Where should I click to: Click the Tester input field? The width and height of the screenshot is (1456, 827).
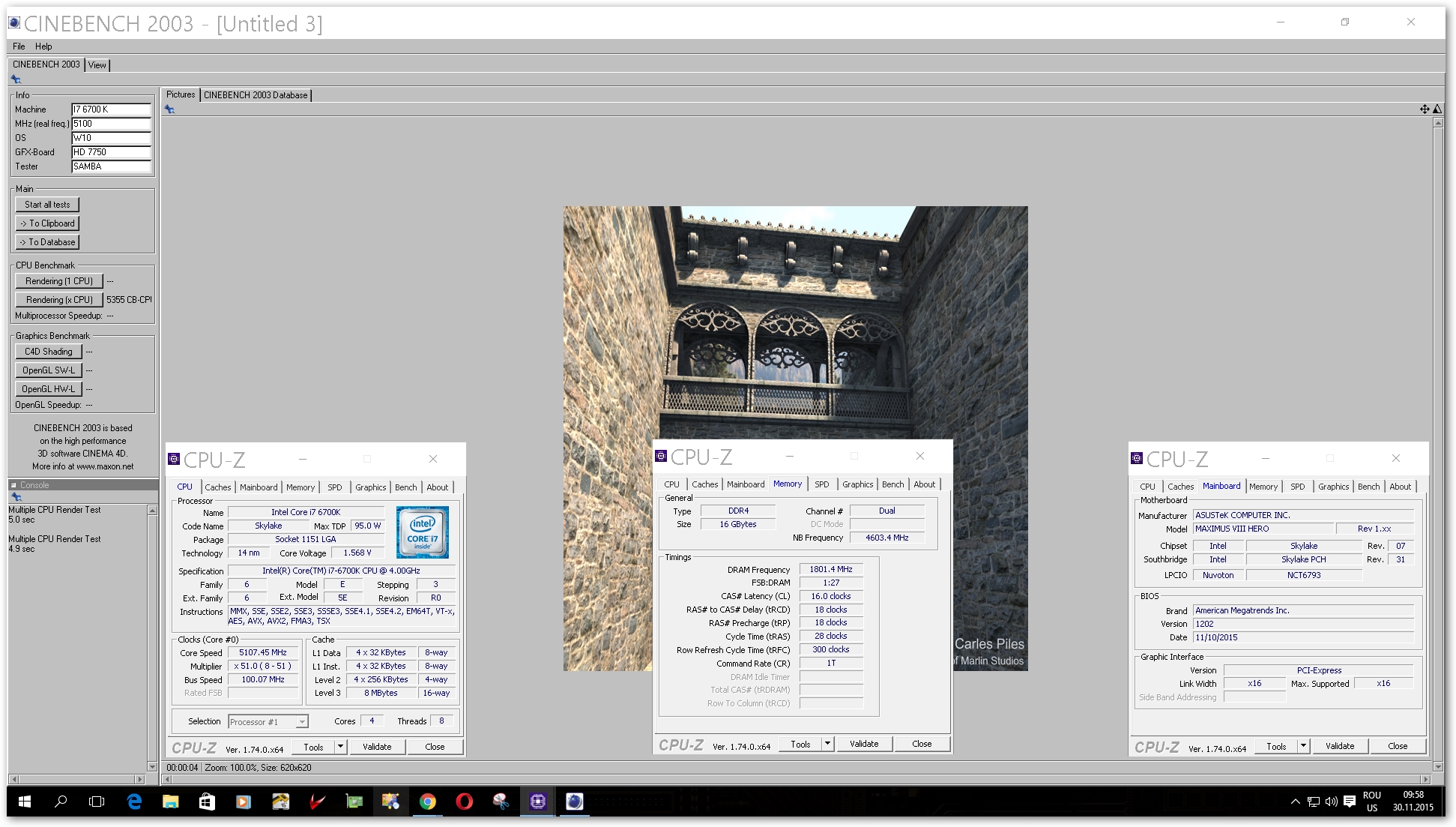tap(111, 166)
